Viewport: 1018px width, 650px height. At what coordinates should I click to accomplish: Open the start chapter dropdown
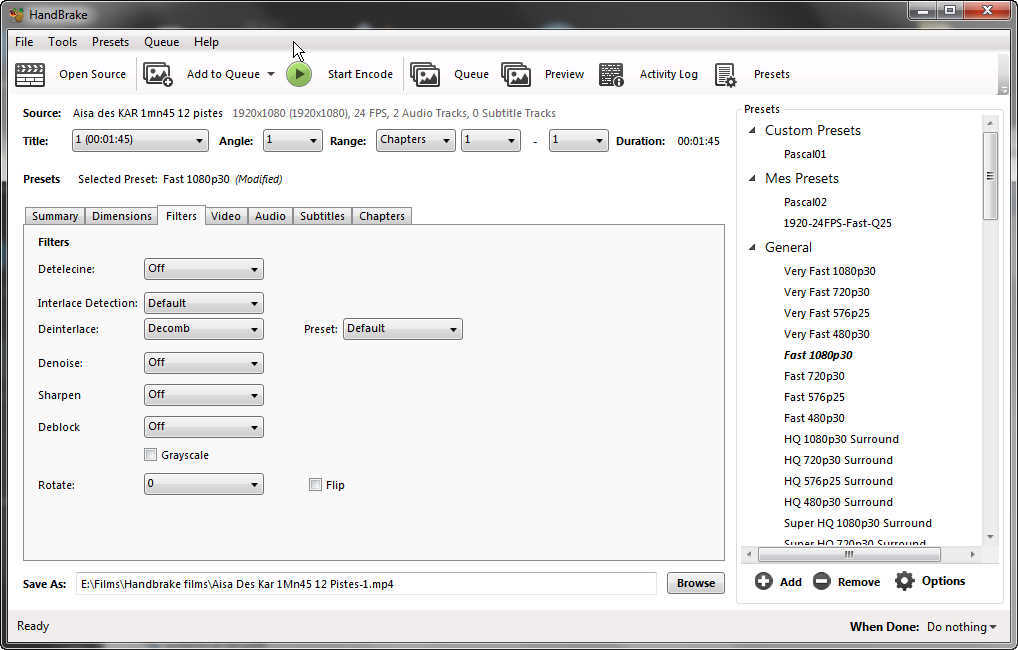[491, 140]
